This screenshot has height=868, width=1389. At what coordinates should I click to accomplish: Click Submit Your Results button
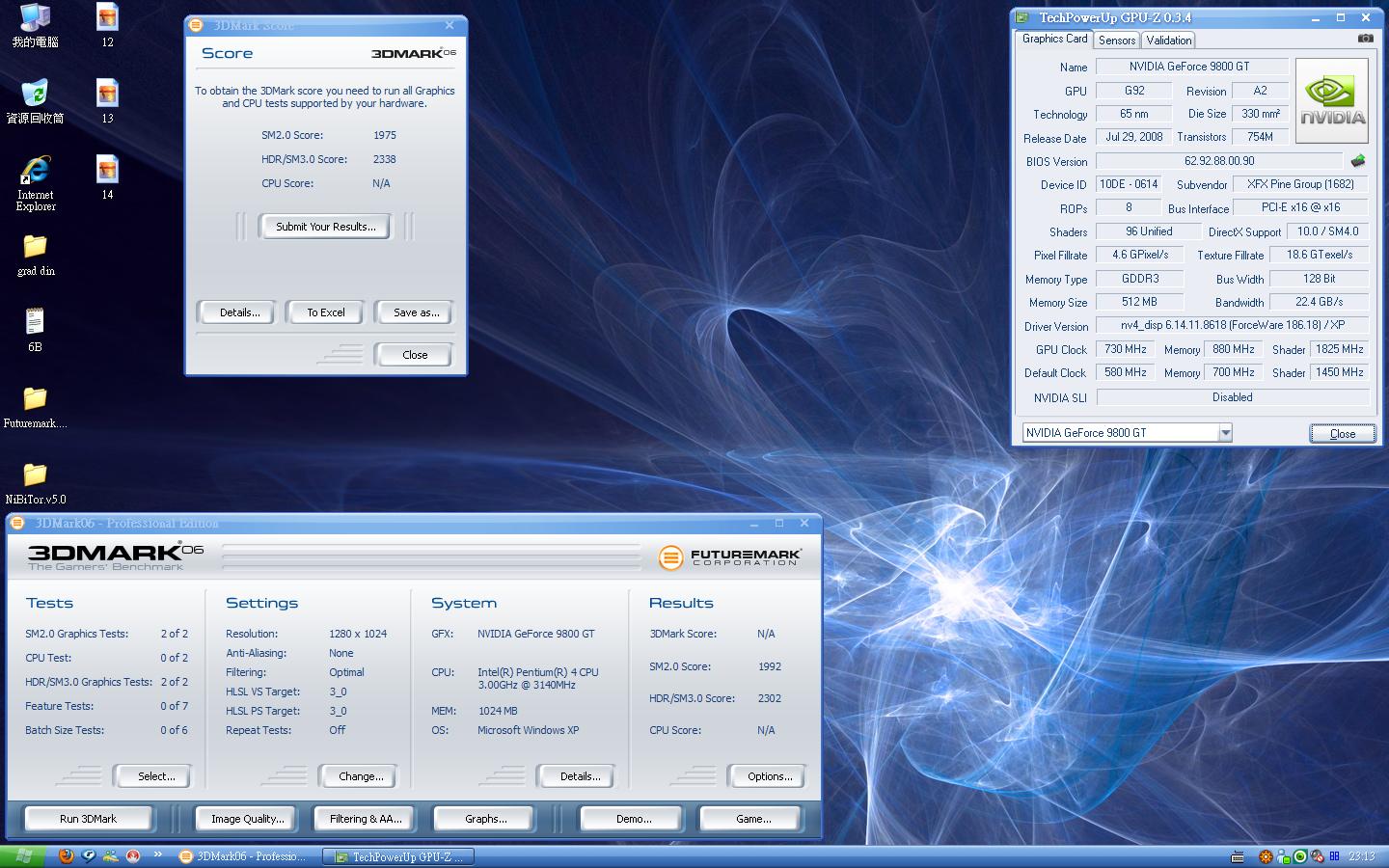[326, 227]
